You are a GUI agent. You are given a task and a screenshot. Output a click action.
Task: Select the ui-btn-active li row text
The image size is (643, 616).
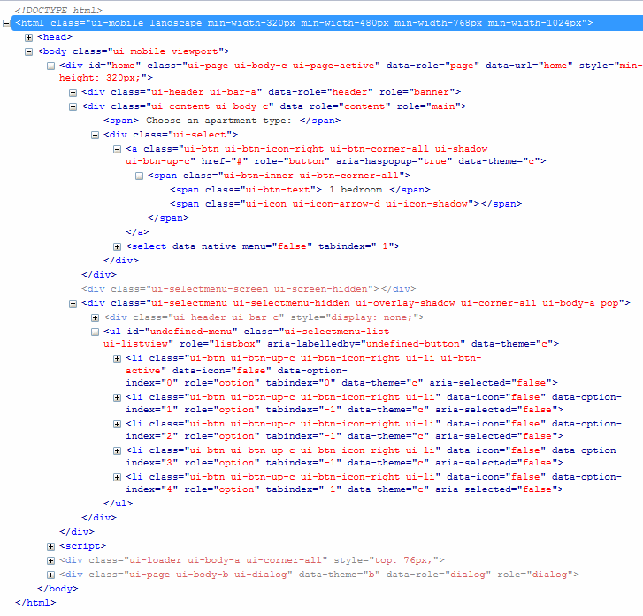[x=341, y=370]
